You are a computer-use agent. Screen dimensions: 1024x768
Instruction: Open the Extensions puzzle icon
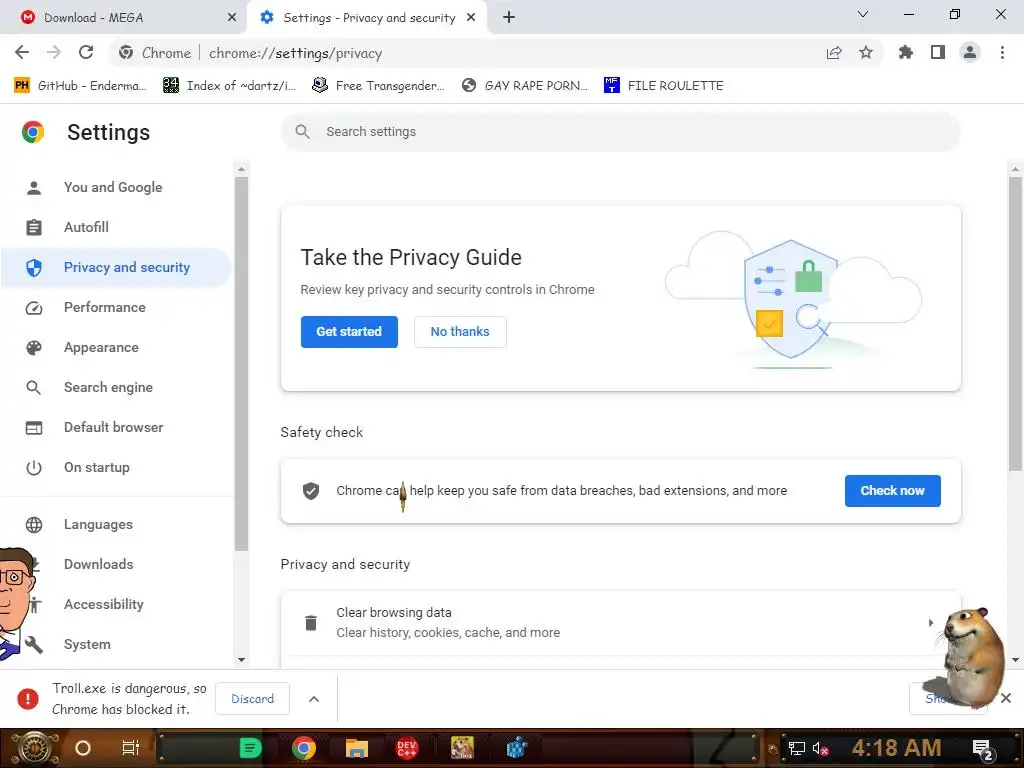906,53
